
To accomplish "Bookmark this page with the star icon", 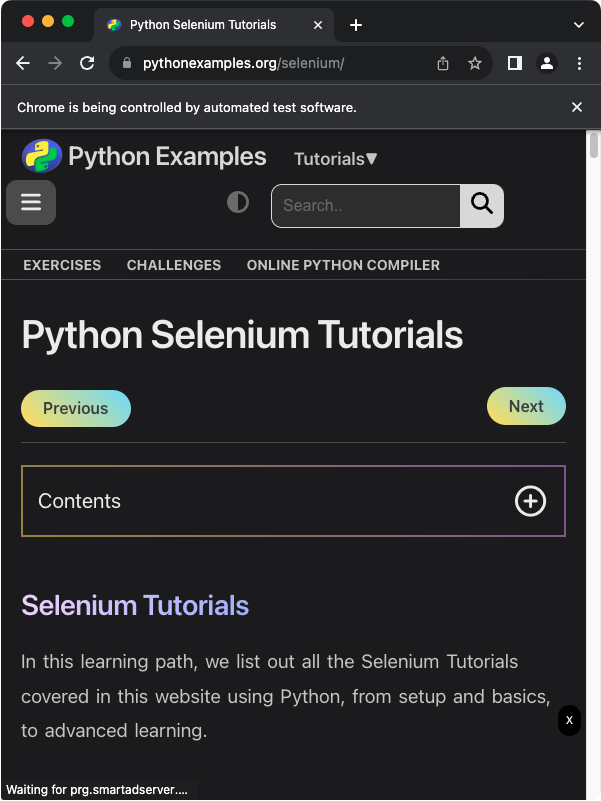I will point(475,63).
